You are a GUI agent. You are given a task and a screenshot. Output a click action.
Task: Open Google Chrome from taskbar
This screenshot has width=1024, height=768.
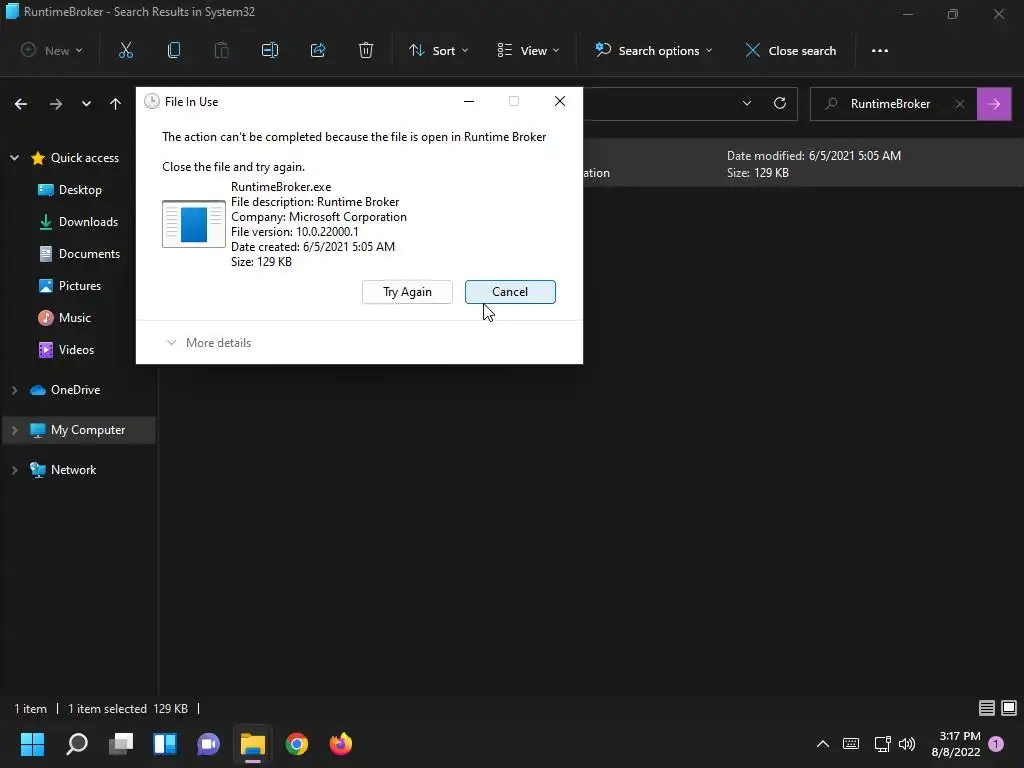(x=296, y=744)
